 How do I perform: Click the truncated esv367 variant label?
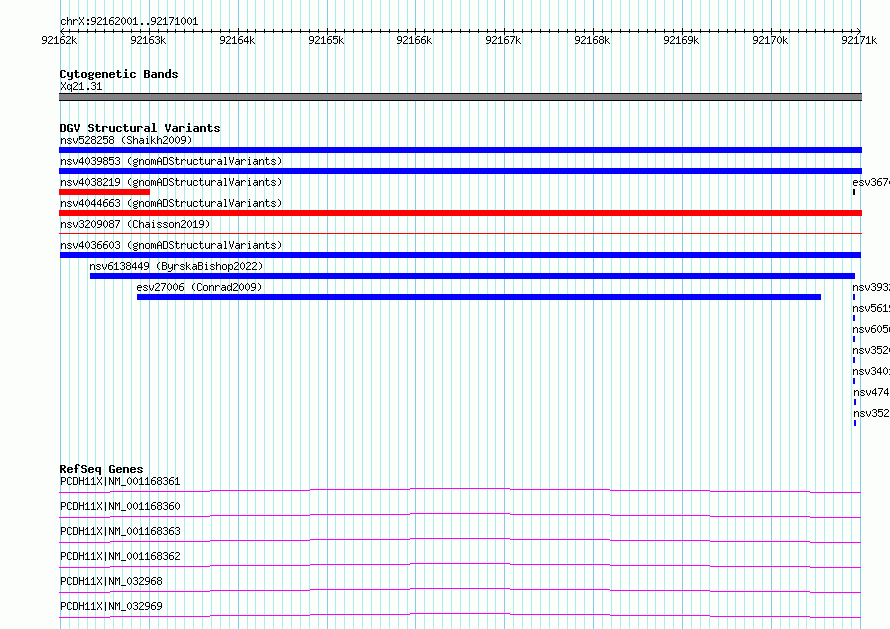coord(871,182)
